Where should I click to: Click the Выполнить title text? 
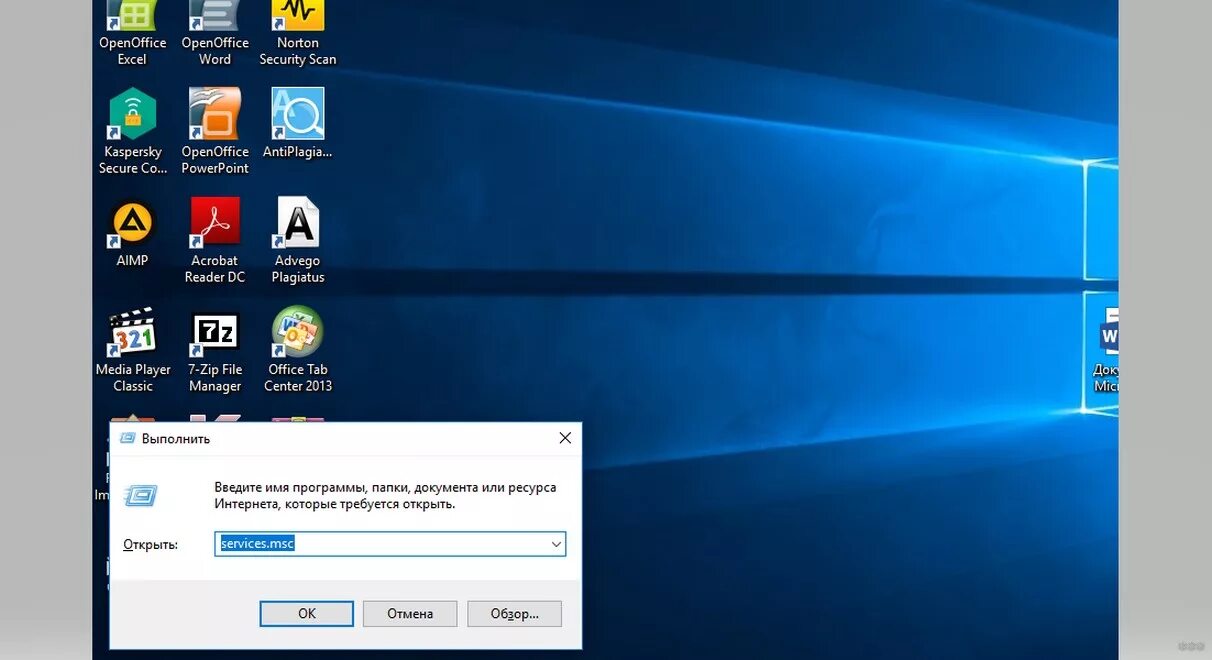[x=176, y=439]
